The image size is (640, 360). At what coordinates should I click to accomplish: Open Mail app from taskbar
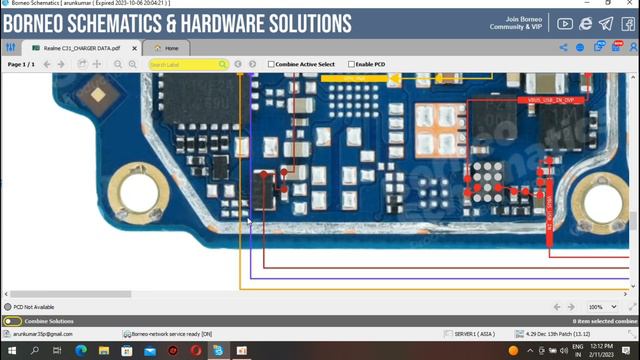tap(150, 351)
